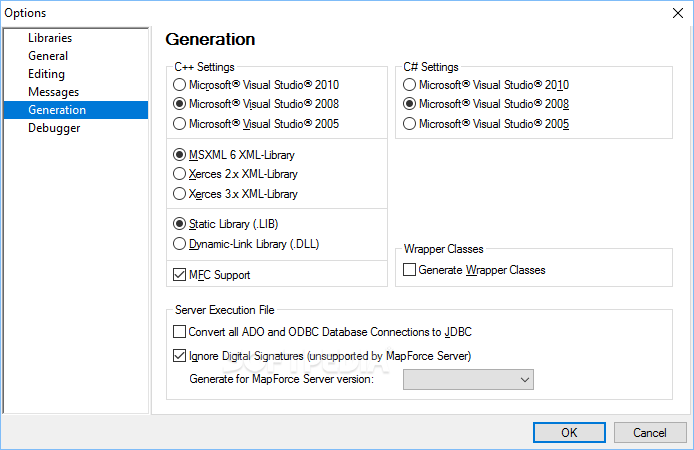Switch to the Editing options page
This screenshot has height=450, width=694.
(x=46, y=74)
